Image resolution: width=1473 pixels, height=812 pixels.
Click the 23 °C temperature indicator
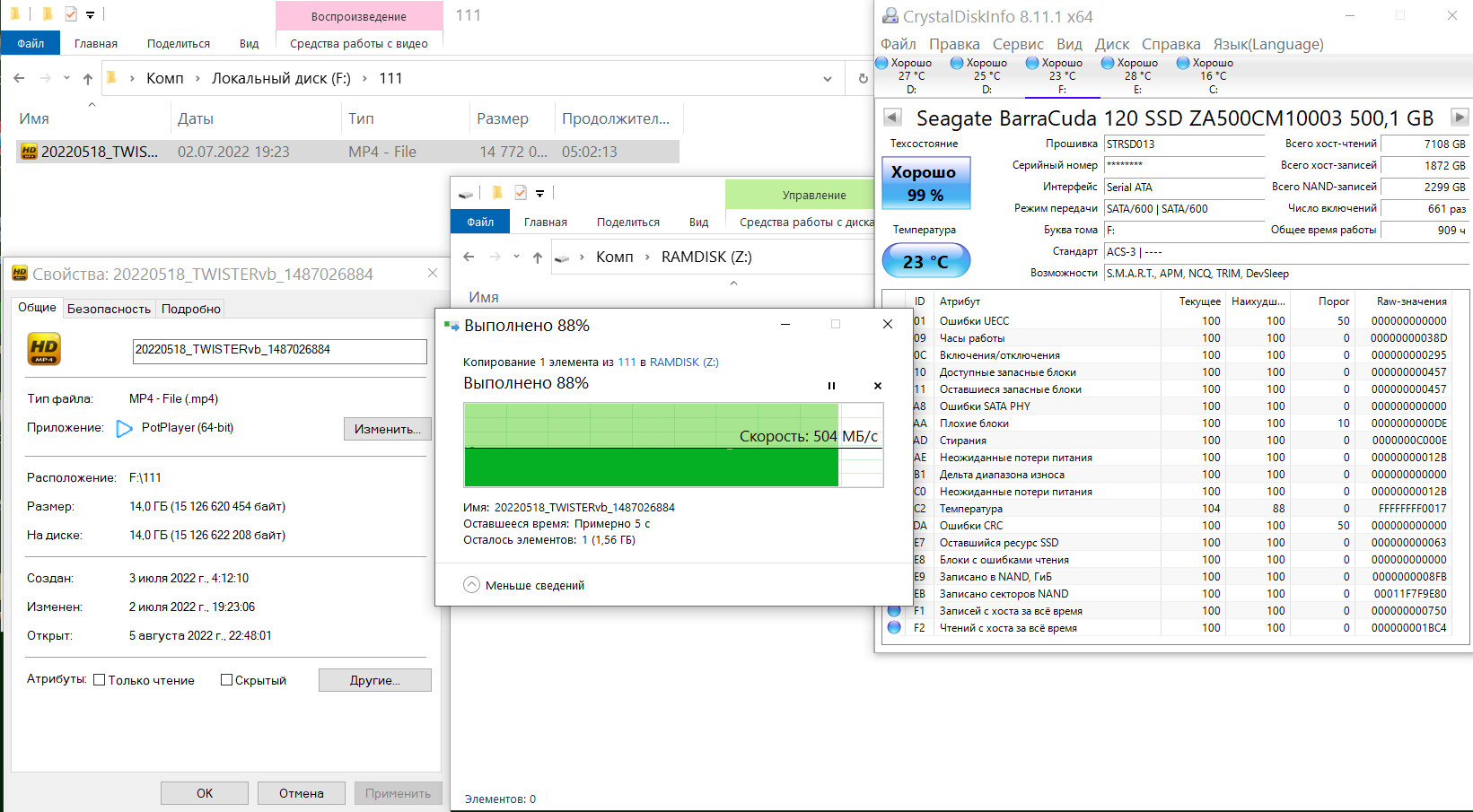point(925,261)
